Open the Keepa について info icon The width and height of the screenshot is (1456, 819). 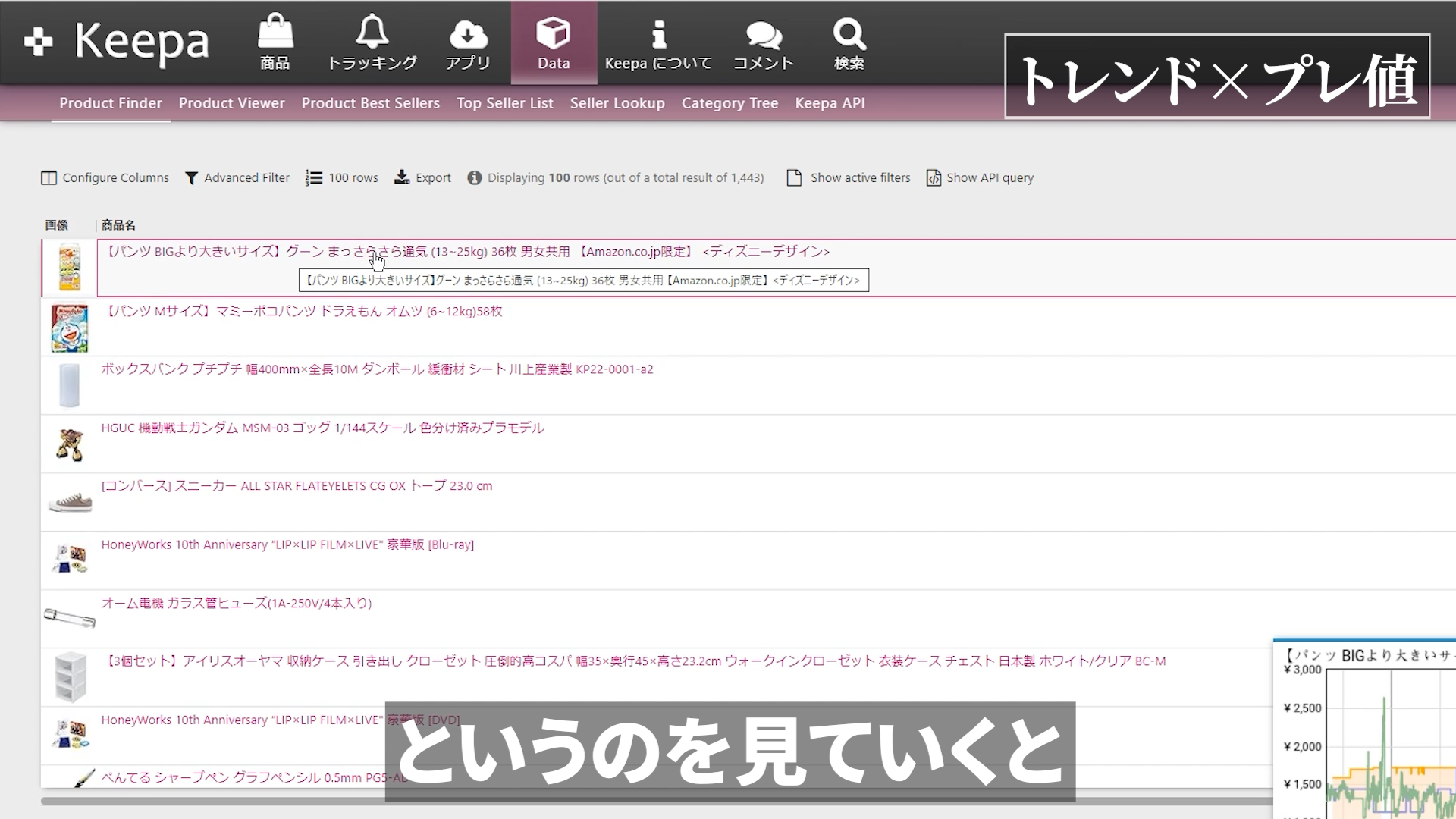658,34
